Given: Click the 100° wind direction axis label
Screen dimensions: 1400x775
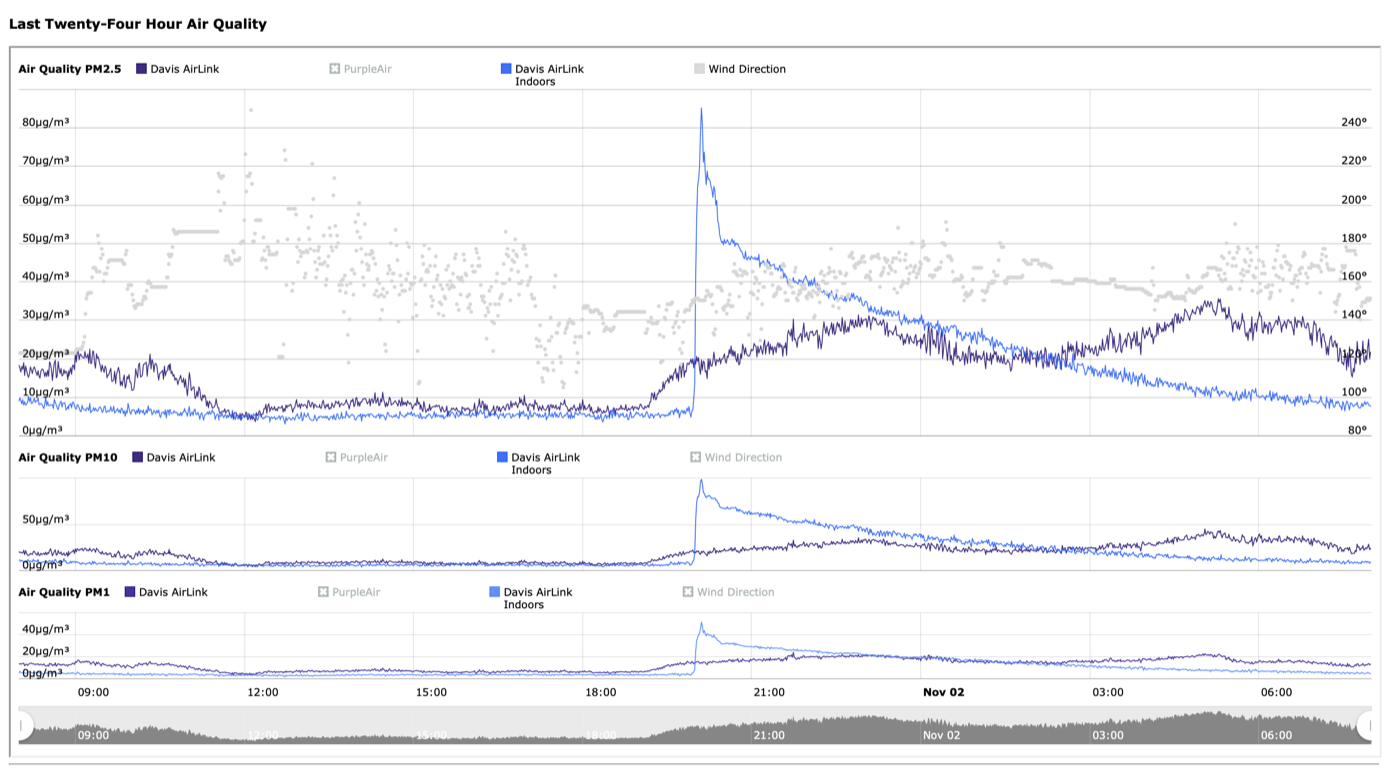Looking at the screenshot, I should tap(1354, 391).
